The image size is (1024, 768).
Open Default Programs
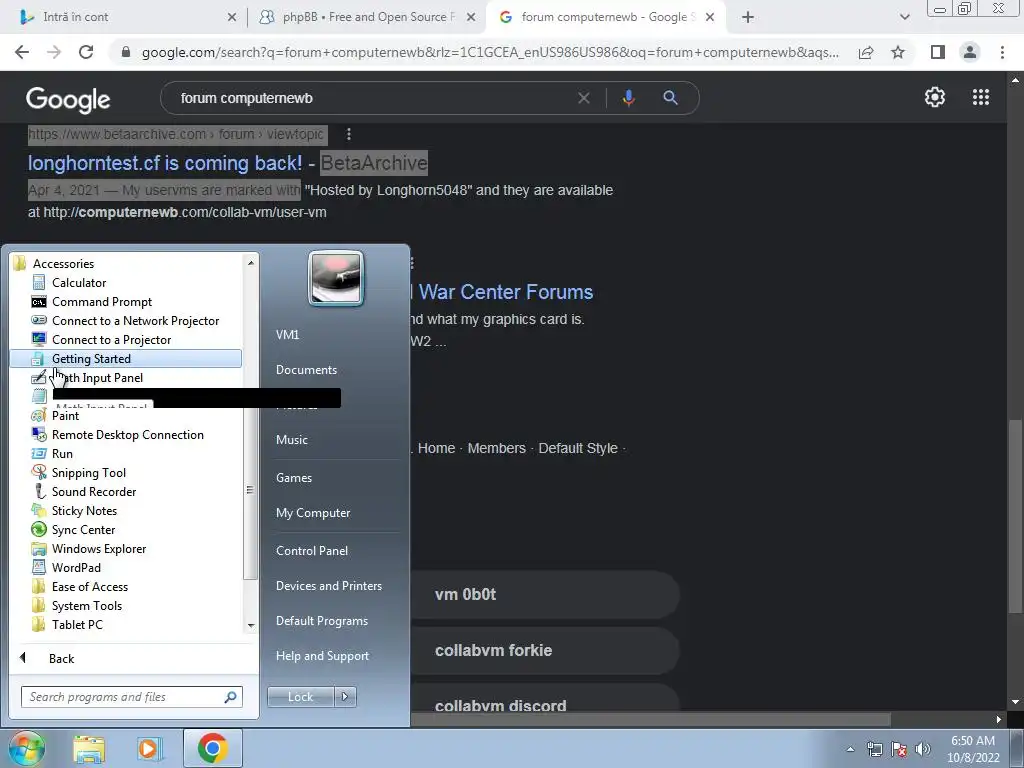(x=322, y=621)
